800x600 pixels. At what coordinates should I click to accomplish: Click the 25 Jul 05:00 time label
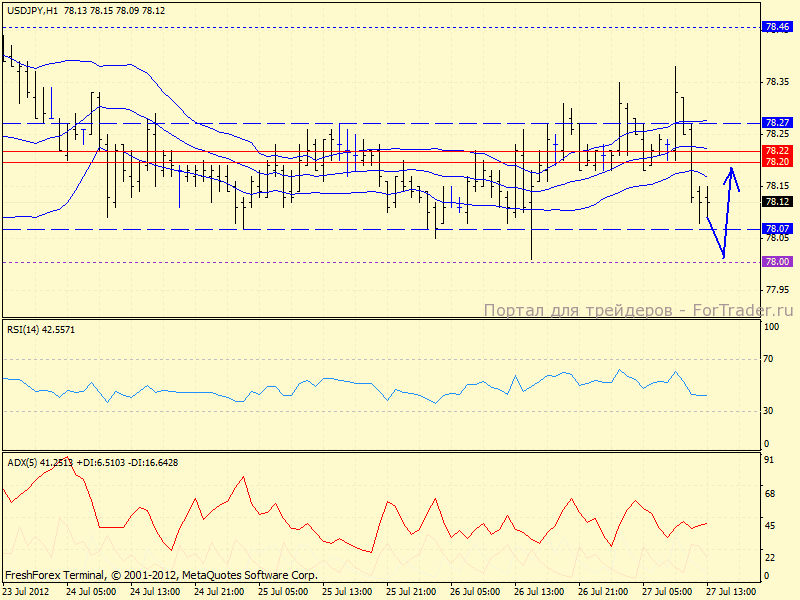tap(283, 592)
